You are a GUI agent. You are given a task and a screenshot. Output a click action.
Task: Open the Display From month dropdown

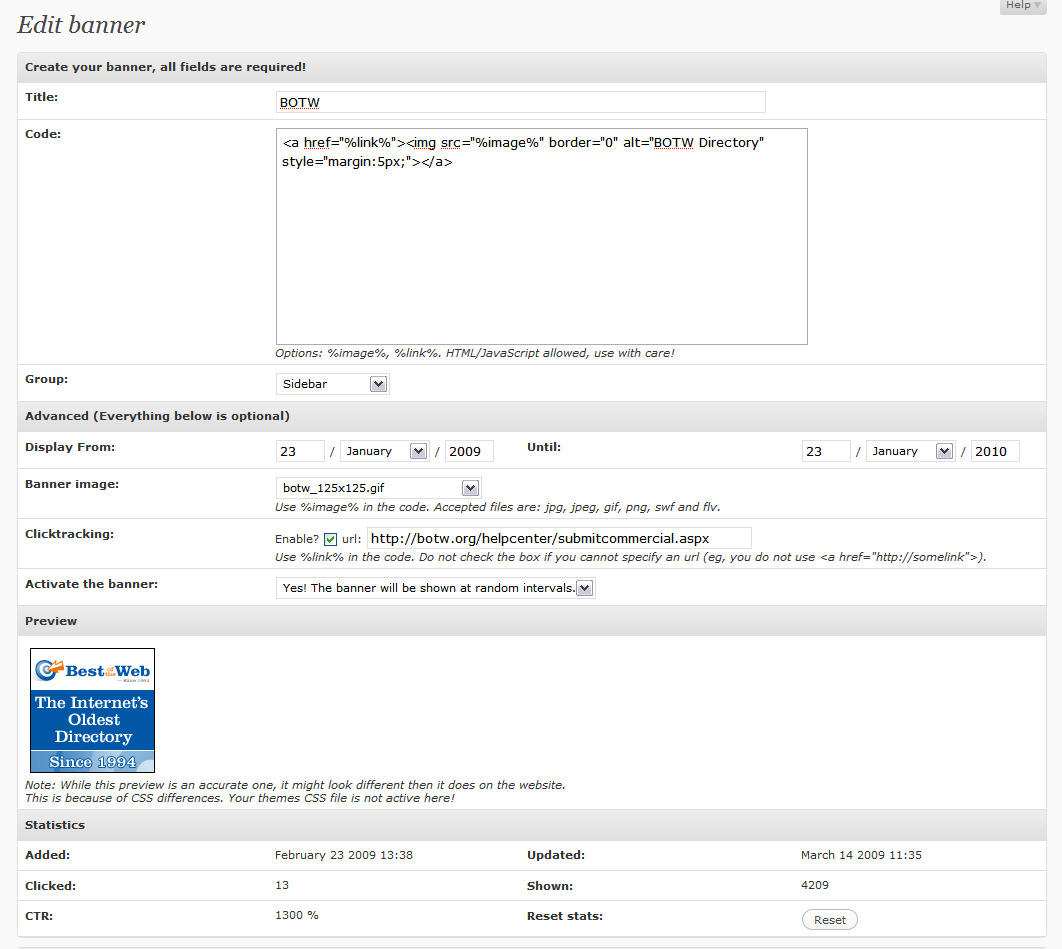click(x=384, y=451)
